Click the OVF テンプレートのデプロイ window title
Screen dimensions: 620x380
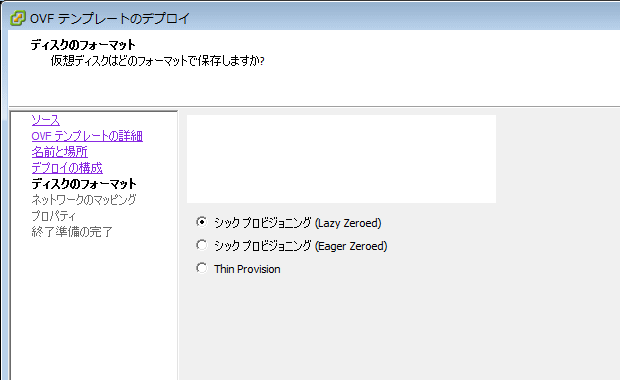110,19
